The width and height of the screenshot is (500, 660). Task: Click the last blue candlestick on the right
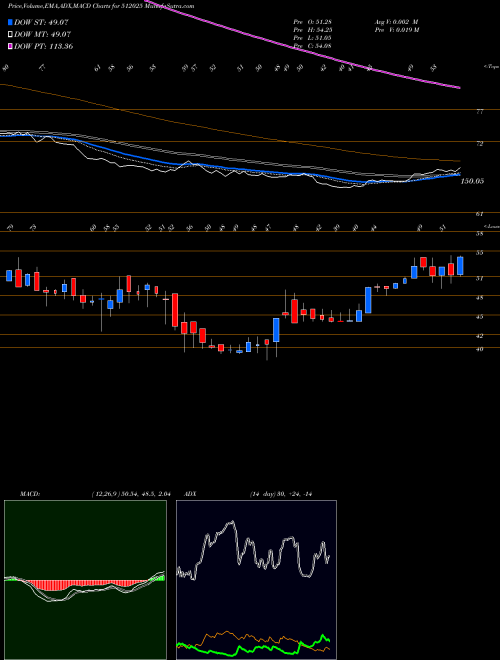(x=460, y=266)
